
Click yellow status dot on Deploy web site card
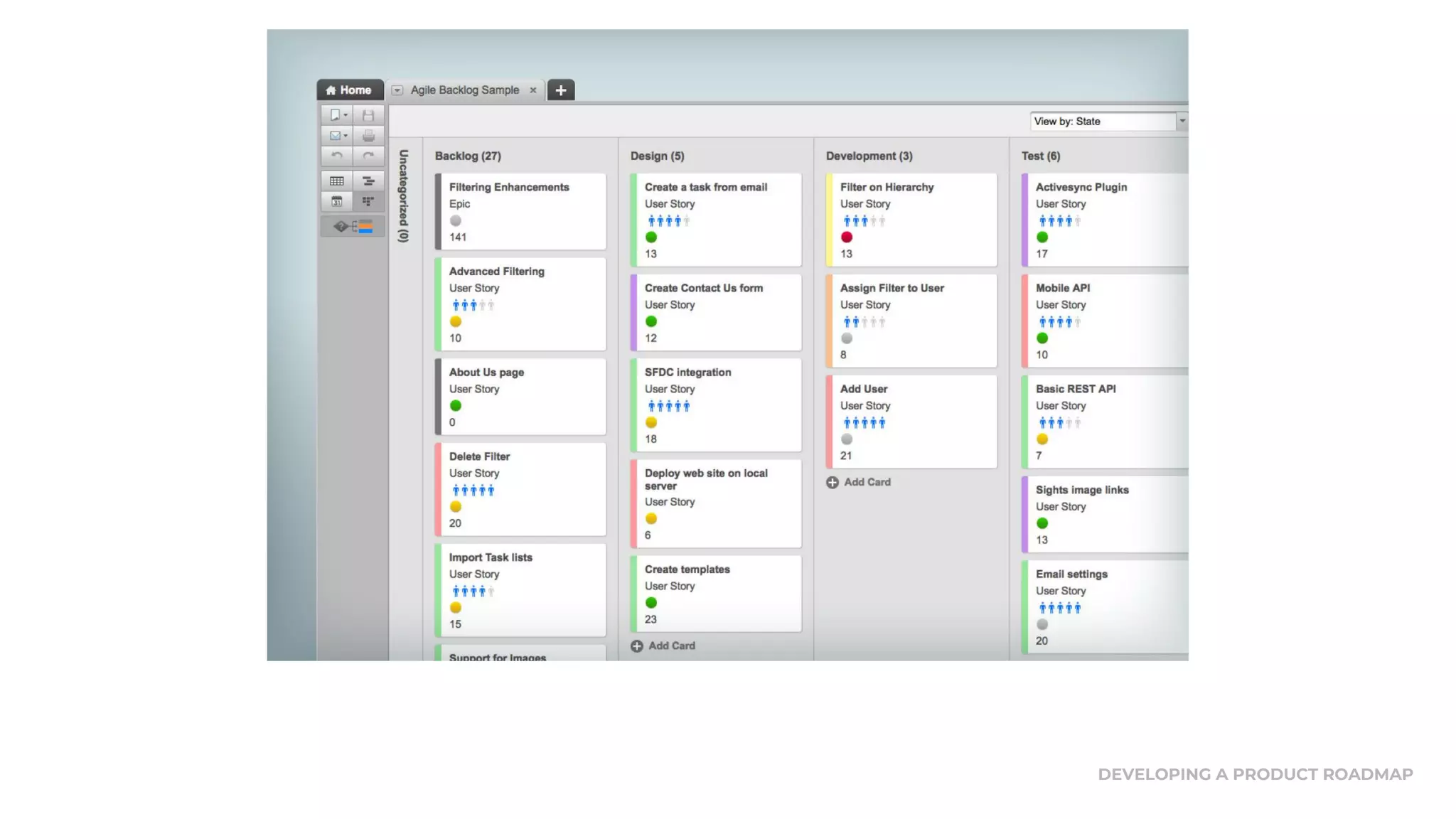point(651,518)
